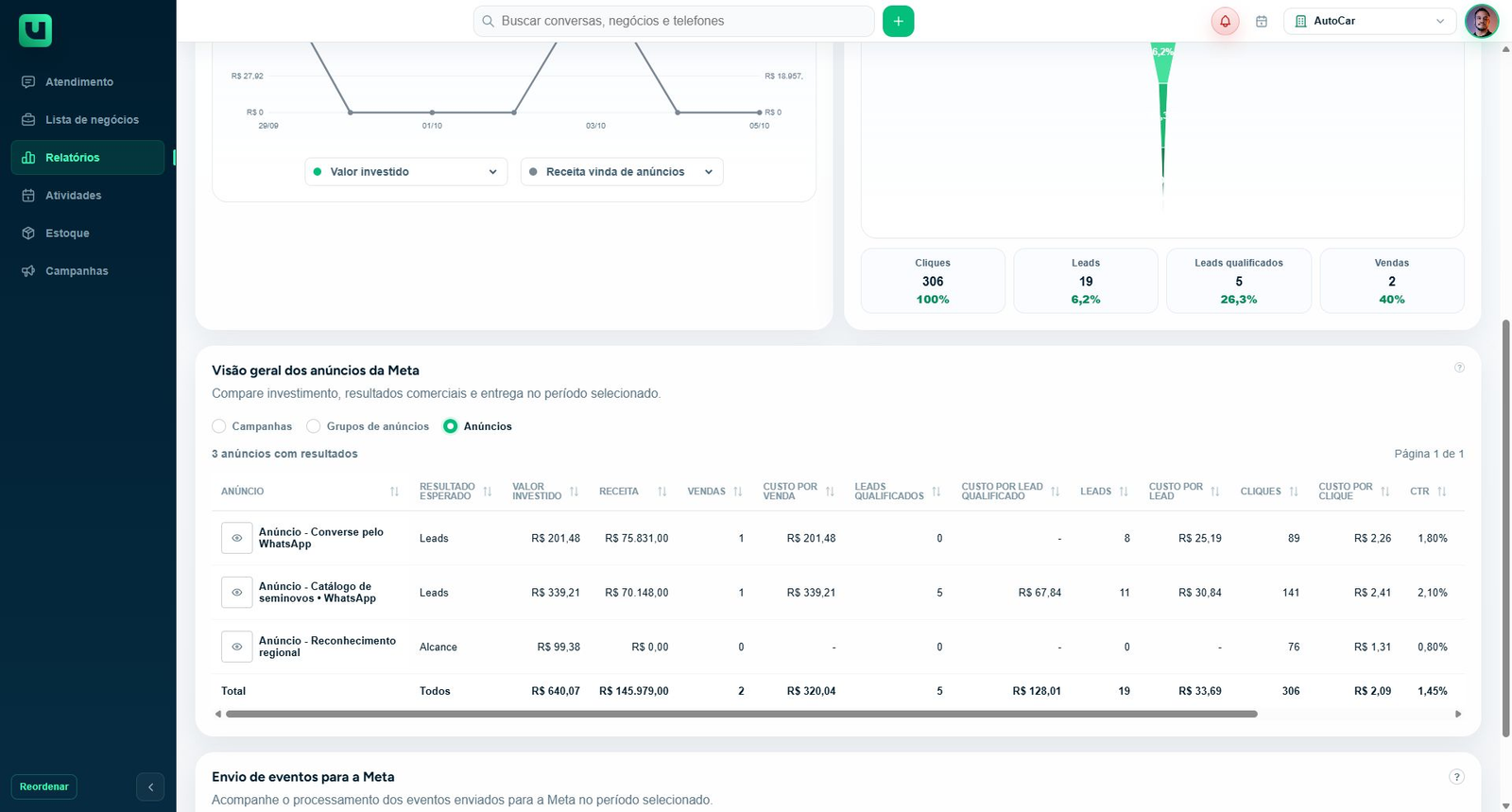Sort table by Receita column
This screenshot has width=1512, height=812.
pos(662,492)
